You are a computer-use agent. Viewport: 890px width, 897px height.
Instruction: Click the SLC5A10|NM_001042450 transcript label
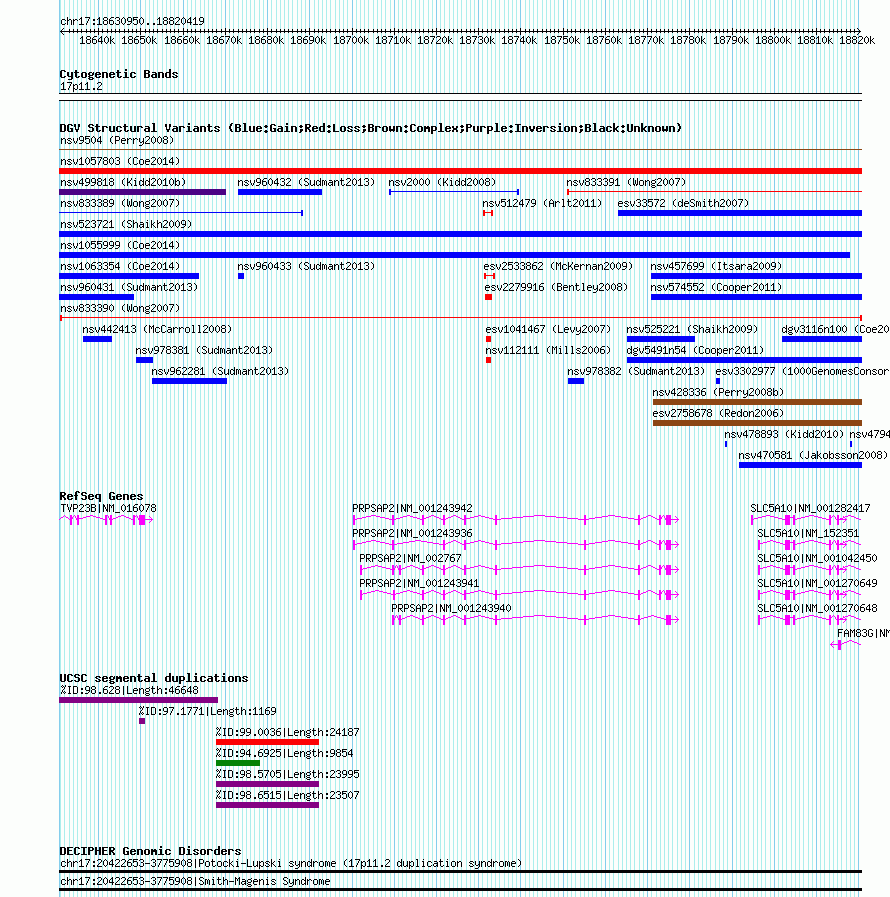[x=817, y=558]
